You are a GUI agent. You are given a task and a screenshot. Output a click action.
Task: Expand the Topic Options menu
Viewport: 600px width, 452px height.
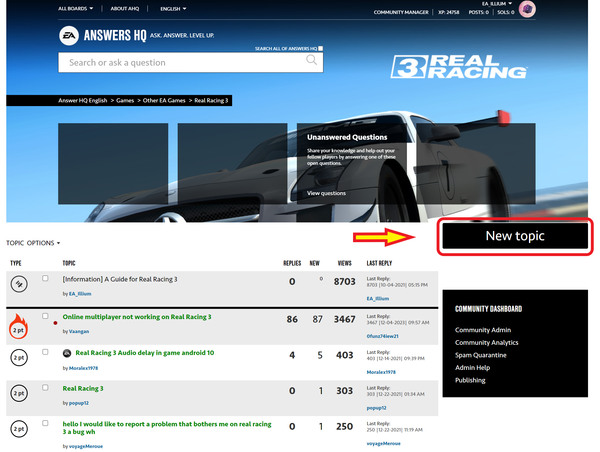tap(33, 243)
